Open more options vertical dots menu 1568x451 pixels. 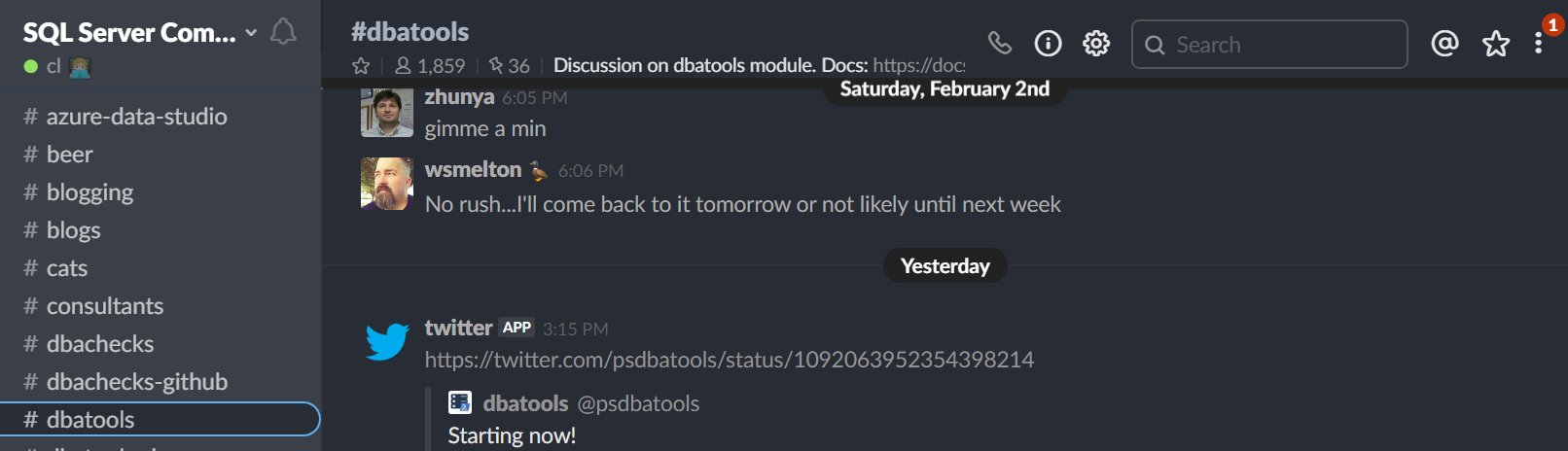pos(1538,43)
